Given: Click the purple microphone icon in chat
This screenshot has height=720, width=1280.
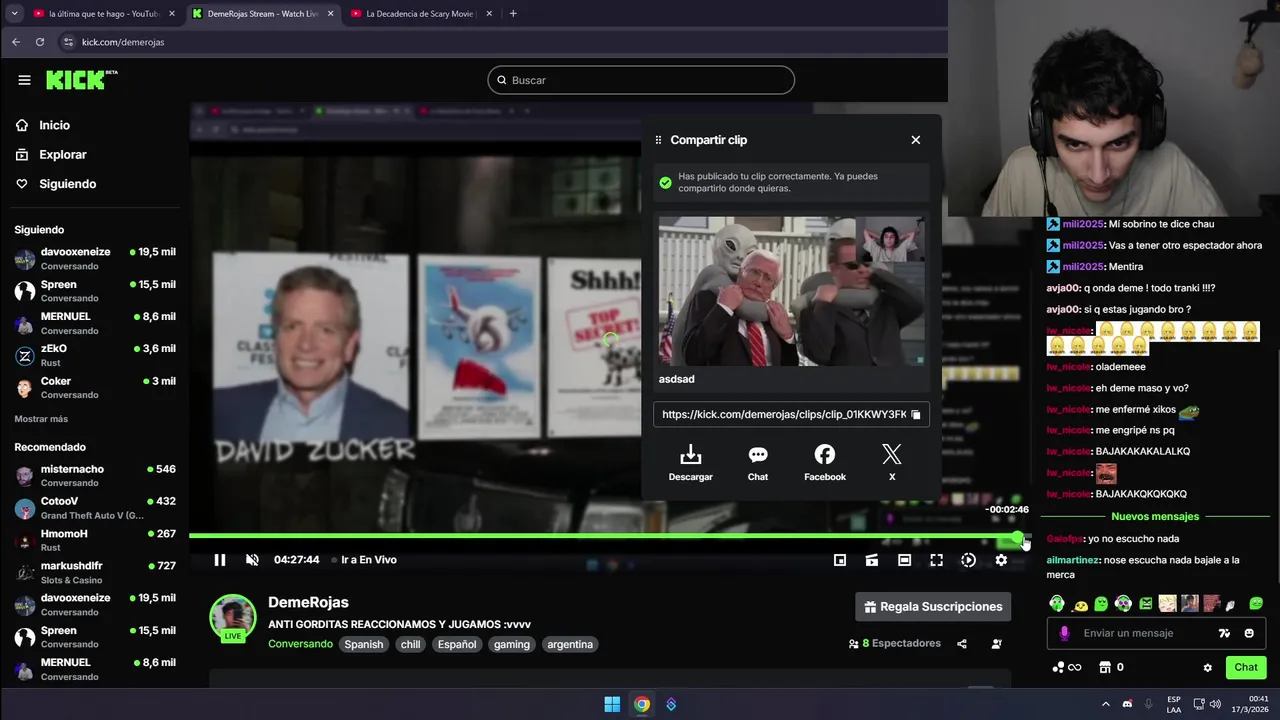Looking at the screenshot, I should coord(1064,633).
